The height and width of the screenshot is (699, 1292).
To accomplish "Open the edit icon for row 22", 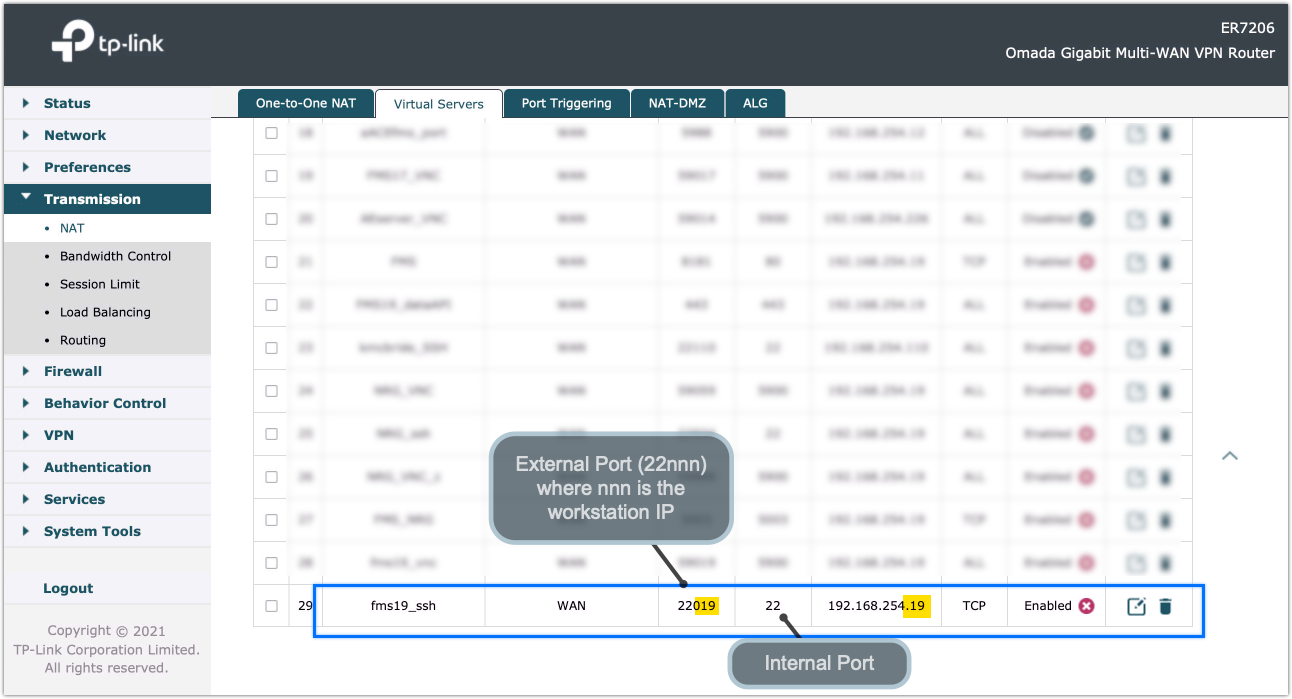I will pyautogui.click(x=1136, y=305).
